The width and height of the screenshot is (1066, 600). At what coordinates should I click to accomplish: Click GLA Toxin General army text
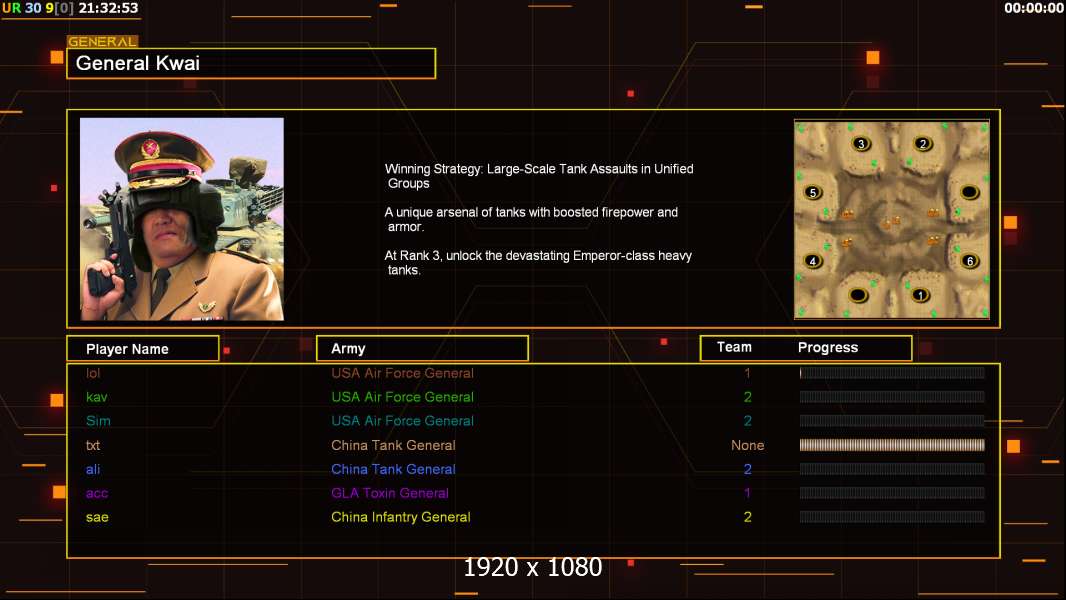tap(390, 493)
